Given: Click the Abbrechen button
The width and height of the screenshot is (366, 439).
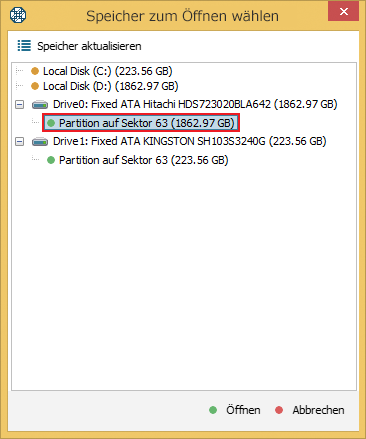Looking at the screenshot, I should (310, 410).
